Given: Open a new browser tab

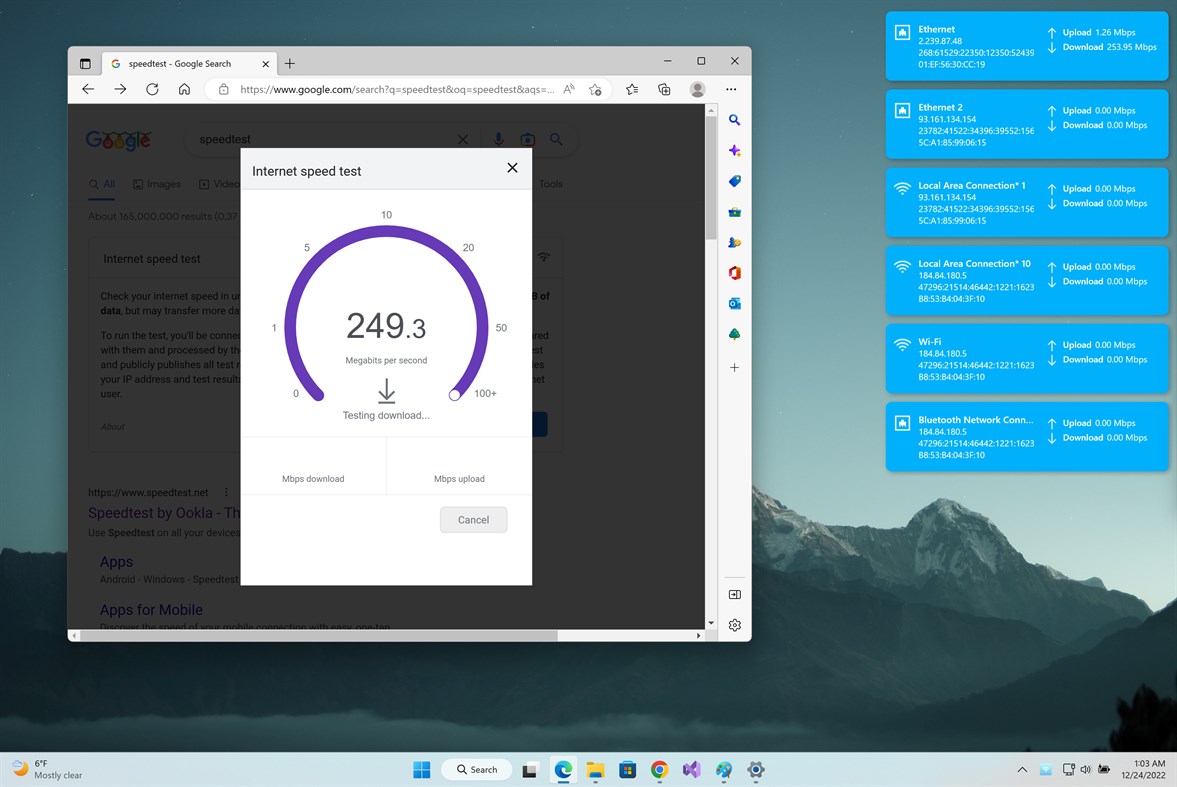Looking at the screenshot, I should pos(290,64).
